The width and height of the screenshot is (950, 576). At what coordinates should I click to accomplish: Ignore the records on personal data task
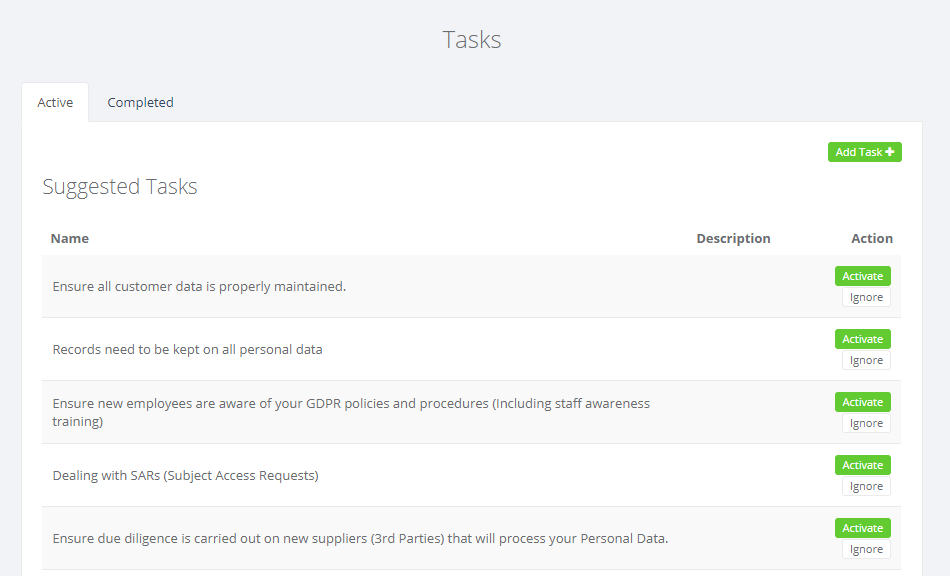pyautogui.click(x=866, y=360)
